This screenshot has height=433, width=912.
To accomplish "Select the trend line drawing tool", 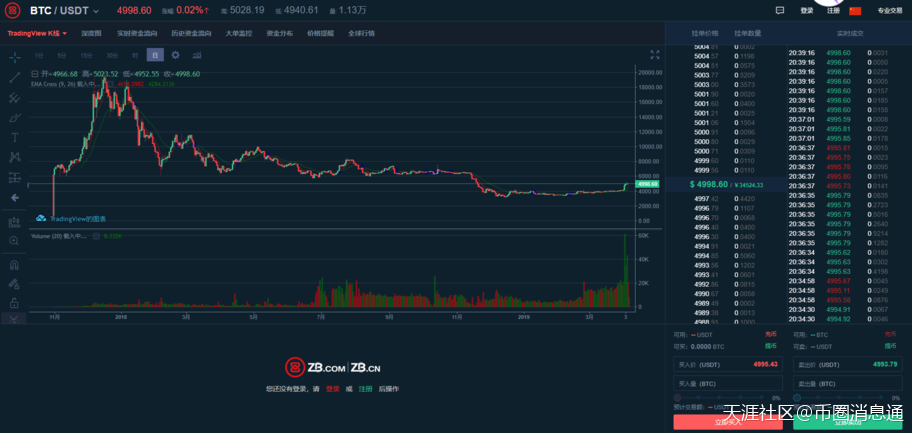I will 14,76.
